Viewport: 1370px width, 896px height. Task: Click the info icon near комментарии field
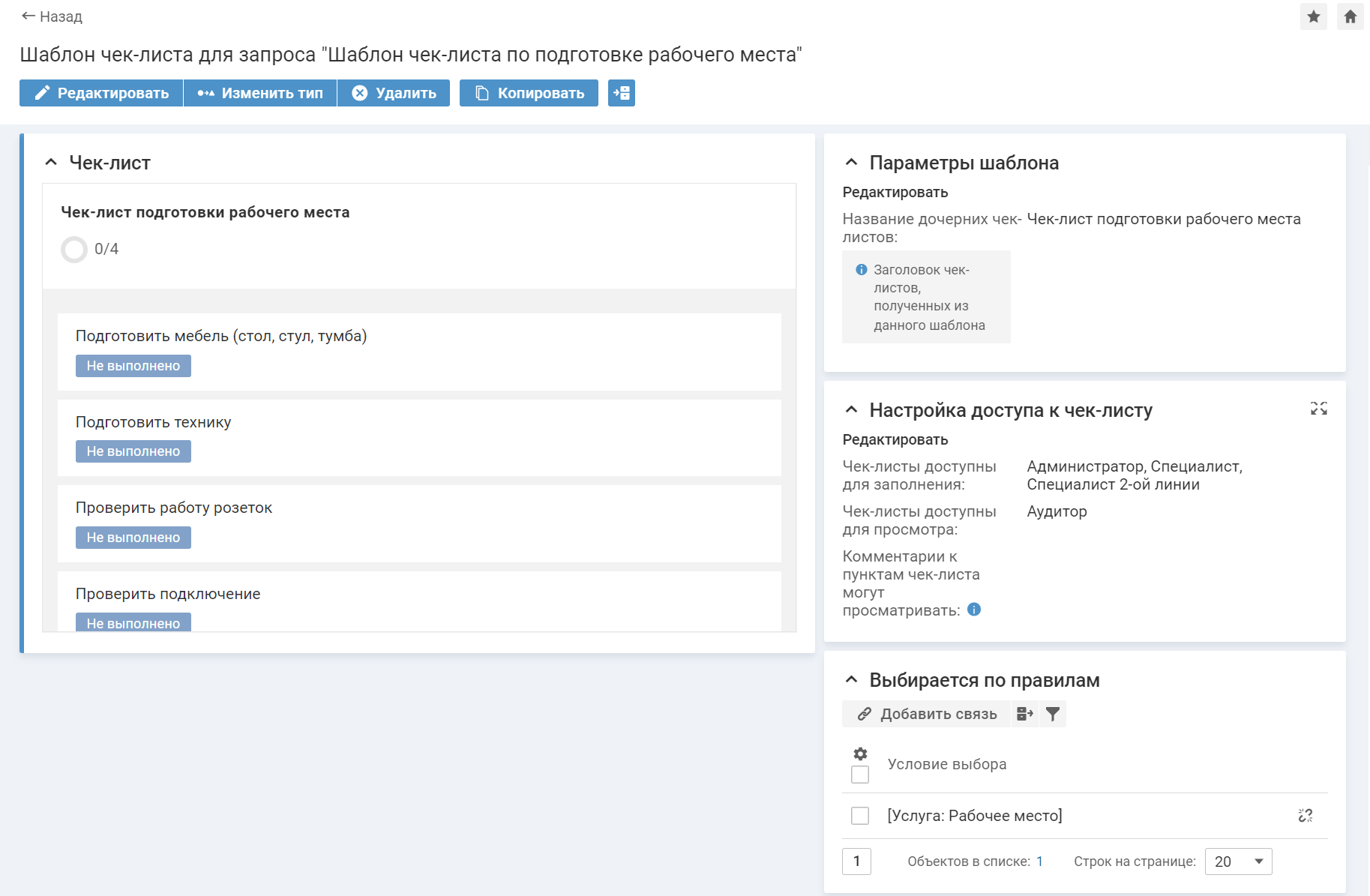click(974, 610)
